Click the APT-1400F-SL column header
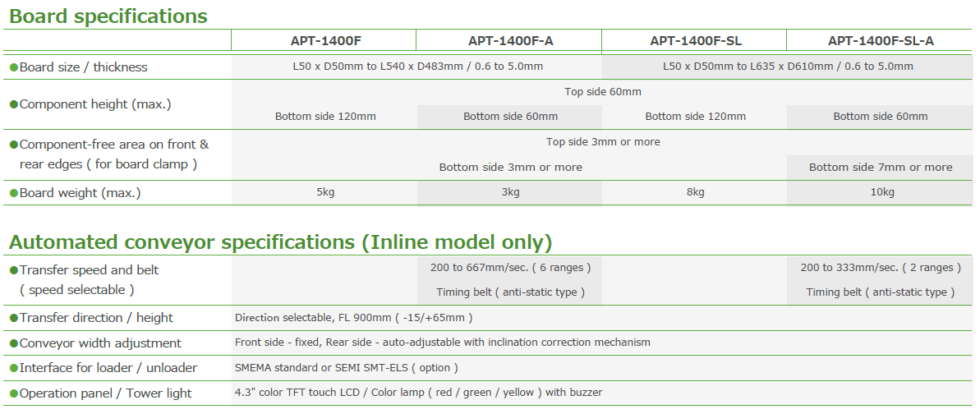This screenshot has width=980, height=414. pos(695,41)
